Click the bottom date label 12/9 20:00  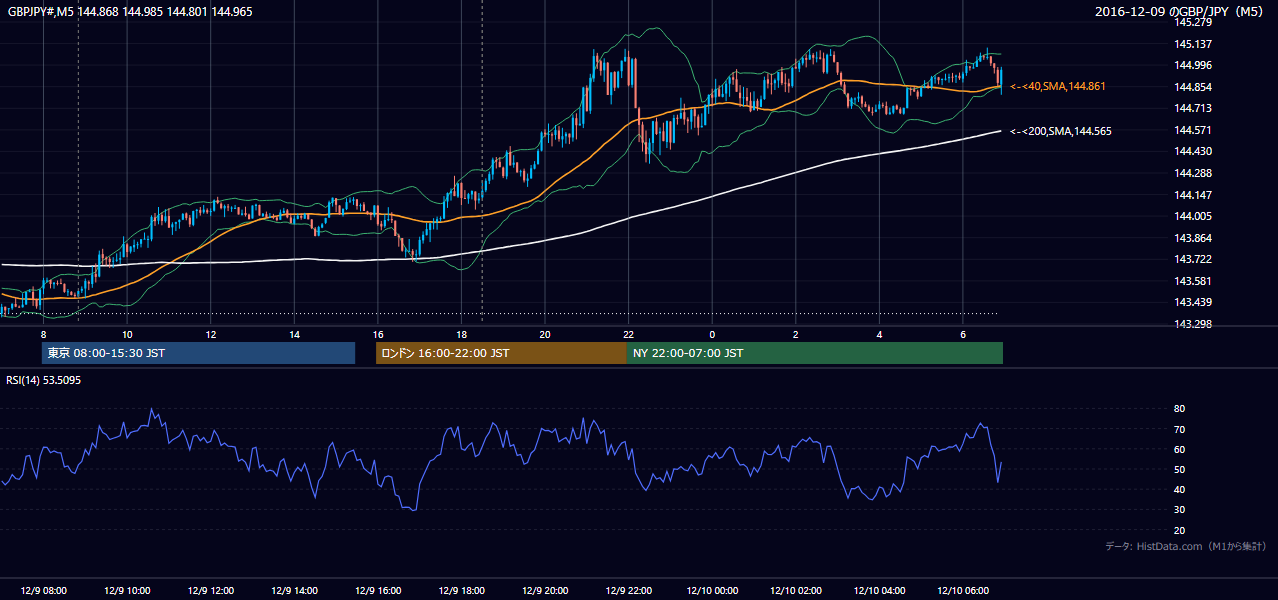545,591
